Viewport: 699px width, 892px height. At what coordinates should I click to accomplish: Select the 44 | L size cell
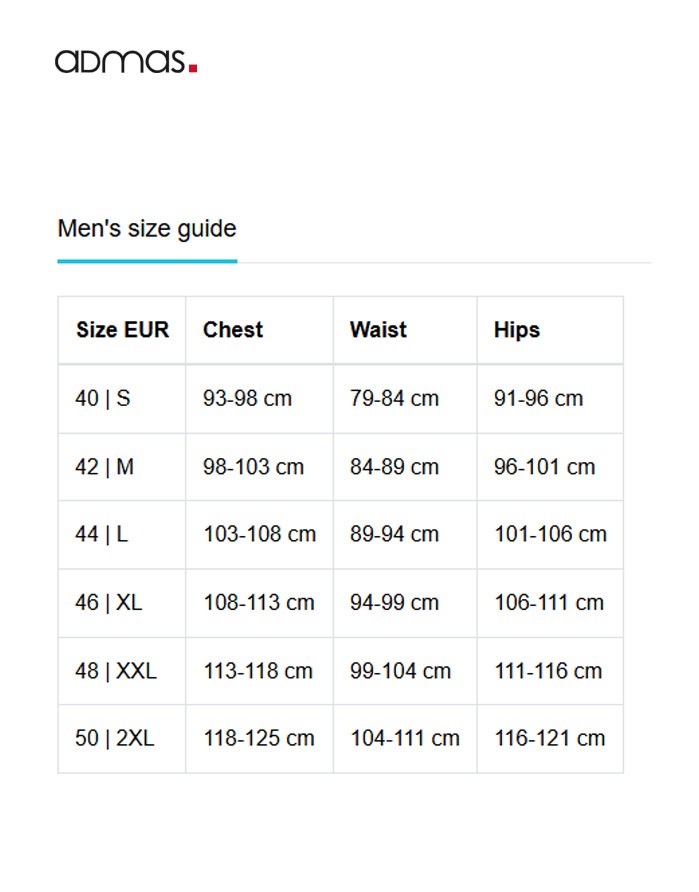[x=101, y=534]
